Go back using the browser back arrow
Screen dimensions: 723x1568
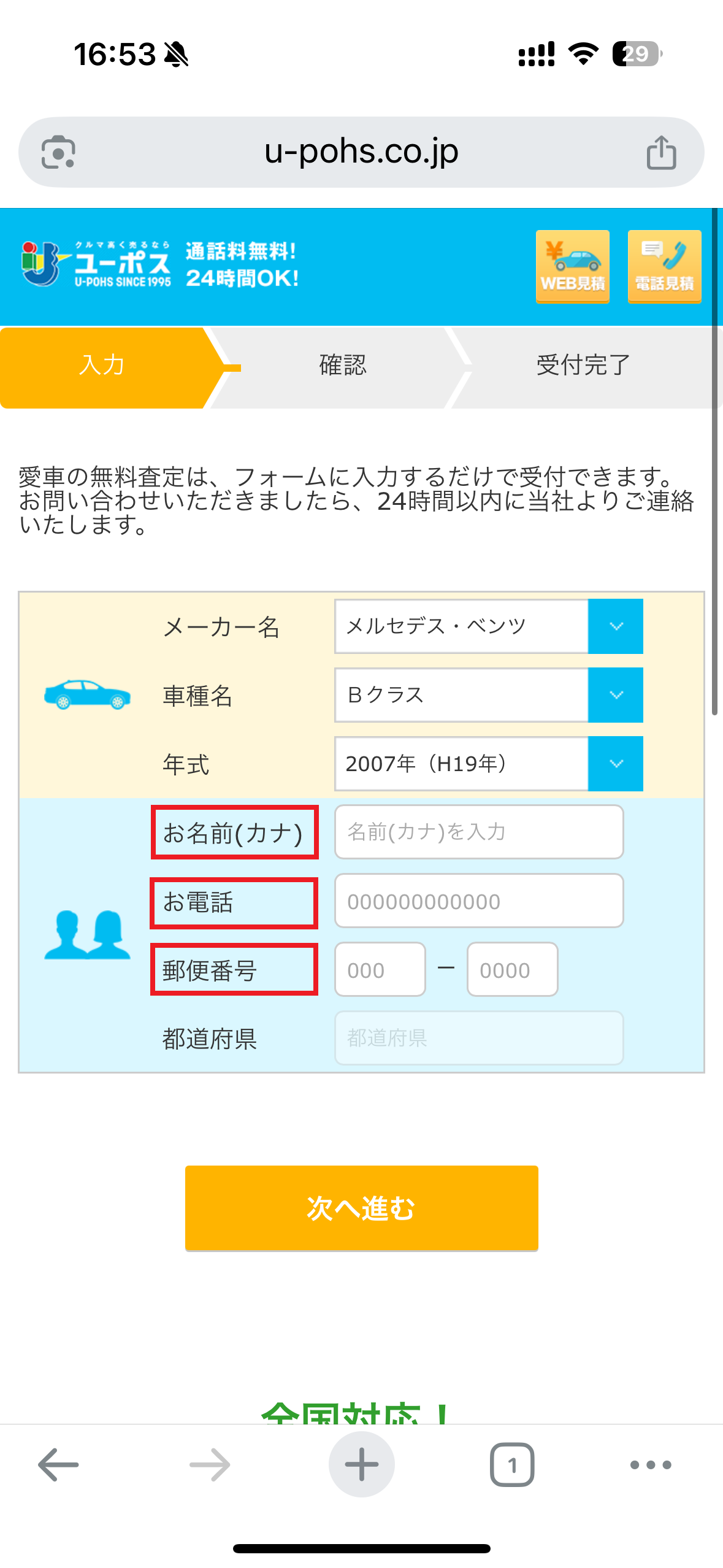tap(56, 1465)
